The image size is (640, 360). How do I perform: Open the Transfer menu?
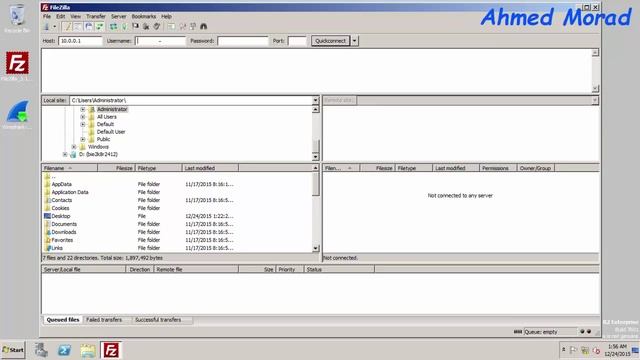click(96, 16)
